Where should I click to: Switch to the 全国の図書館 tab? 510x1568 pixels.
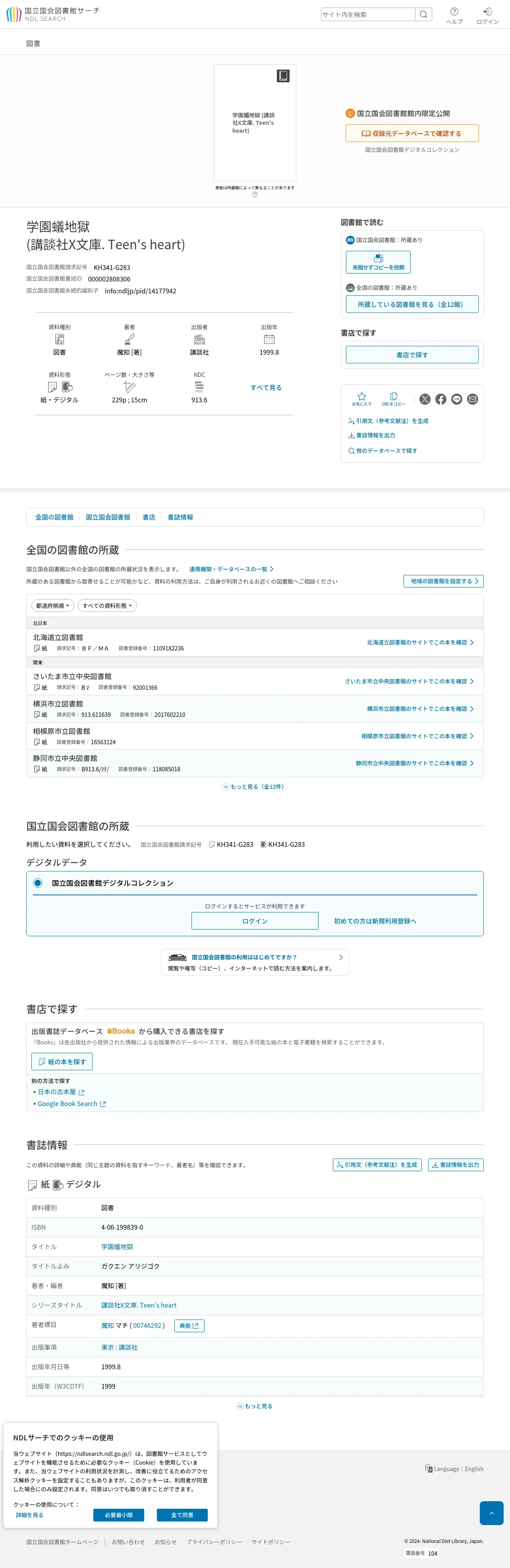tap(54, 517)
